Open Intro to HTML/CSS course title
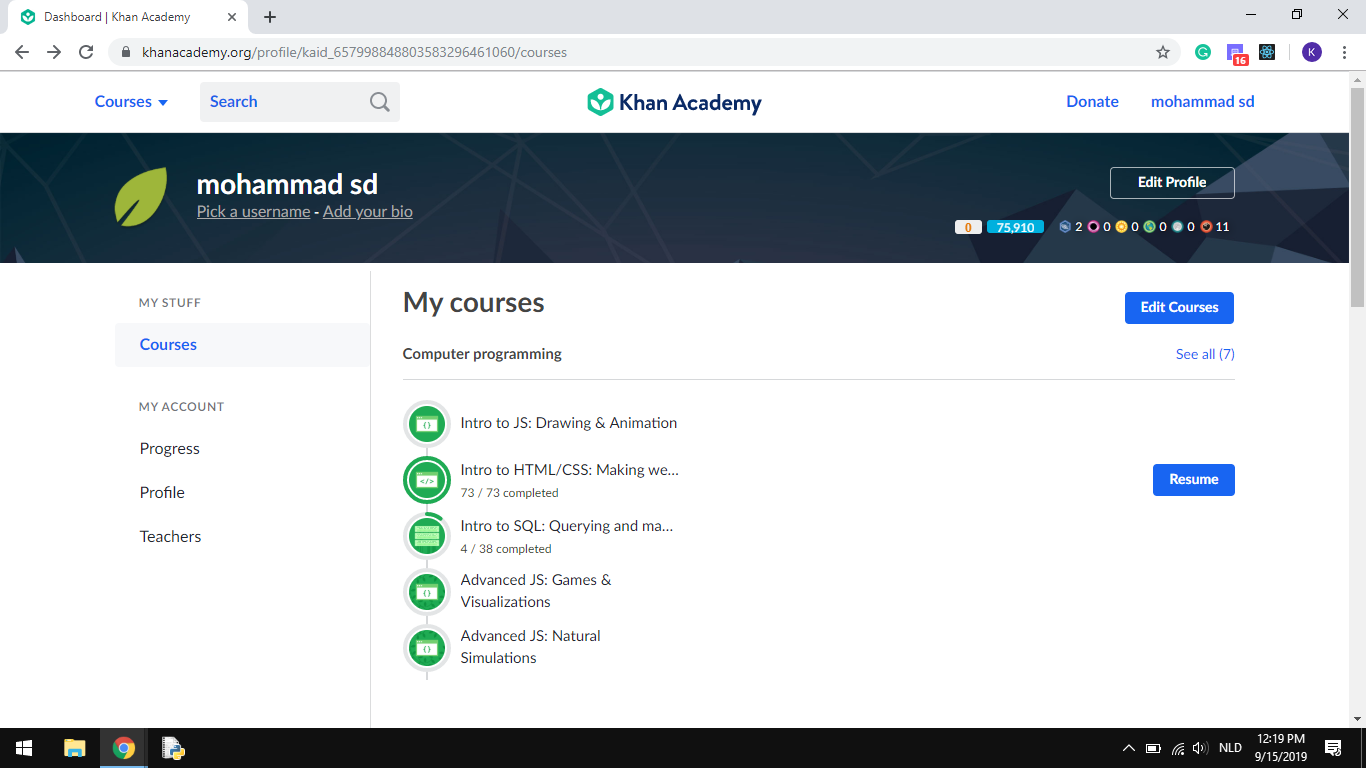 coord(570,470)
